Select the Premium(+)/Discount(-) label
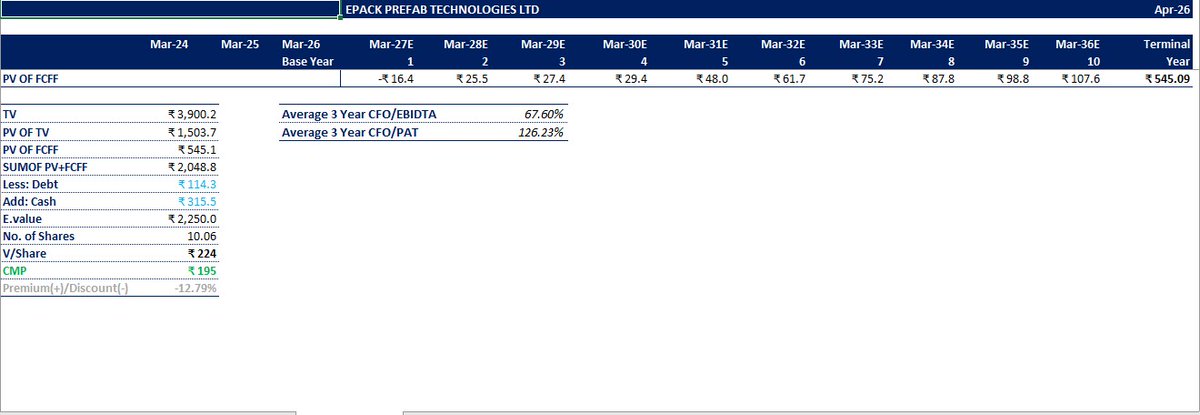 pos(67,288)
